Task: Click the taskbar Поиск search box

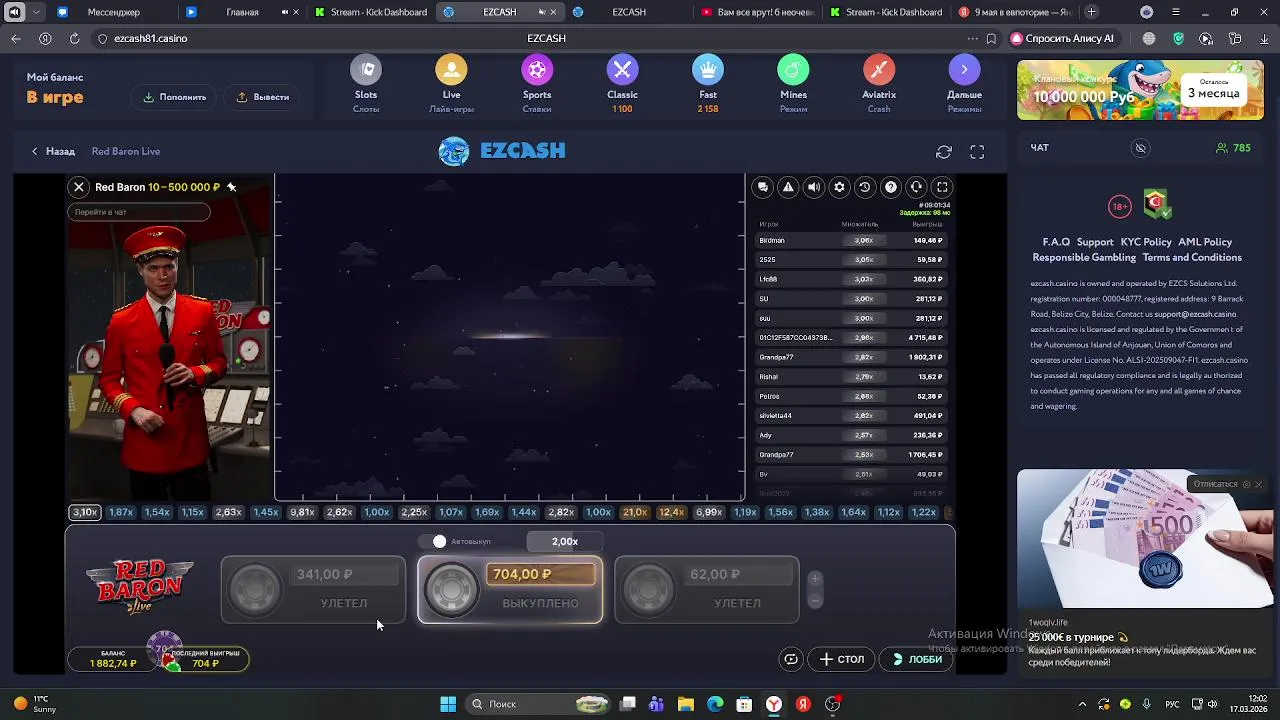Action: pyautogui.click(x=540, y=704)
